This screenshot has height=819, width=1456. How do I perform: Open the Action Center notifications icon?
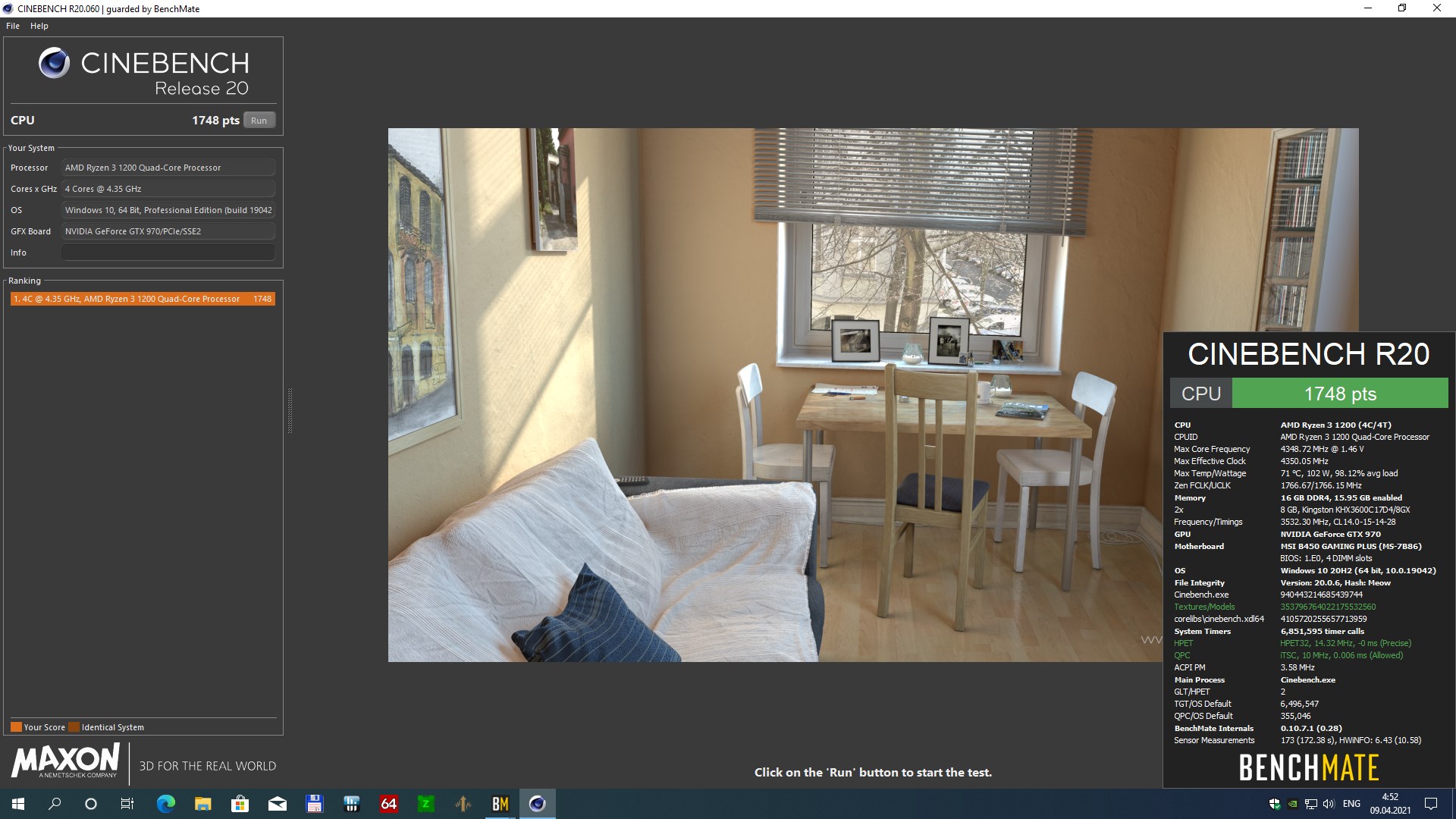click(x=1431, y=804)
